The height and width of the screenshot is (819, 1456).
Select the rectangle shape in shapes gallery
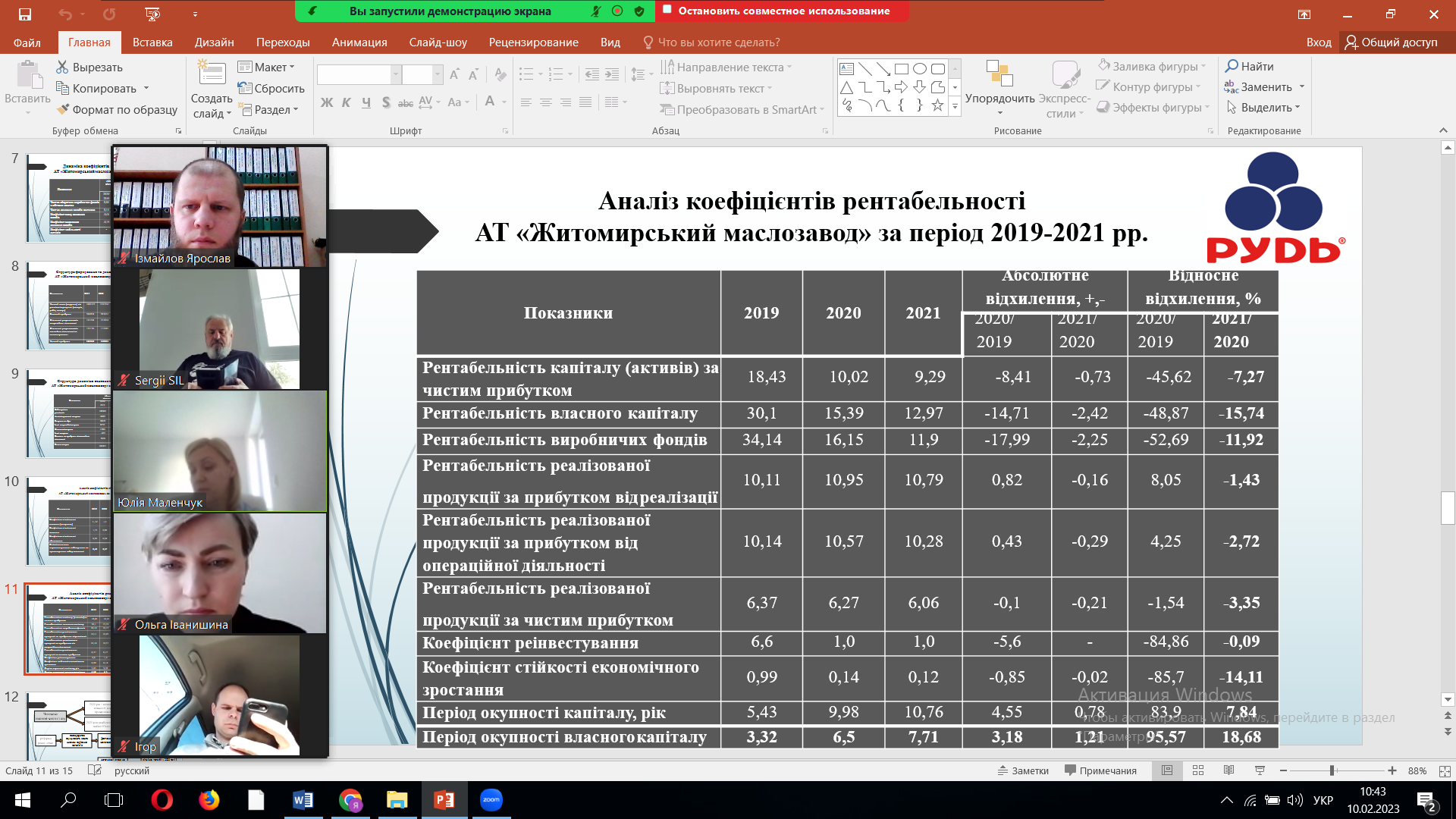[901, 69]
